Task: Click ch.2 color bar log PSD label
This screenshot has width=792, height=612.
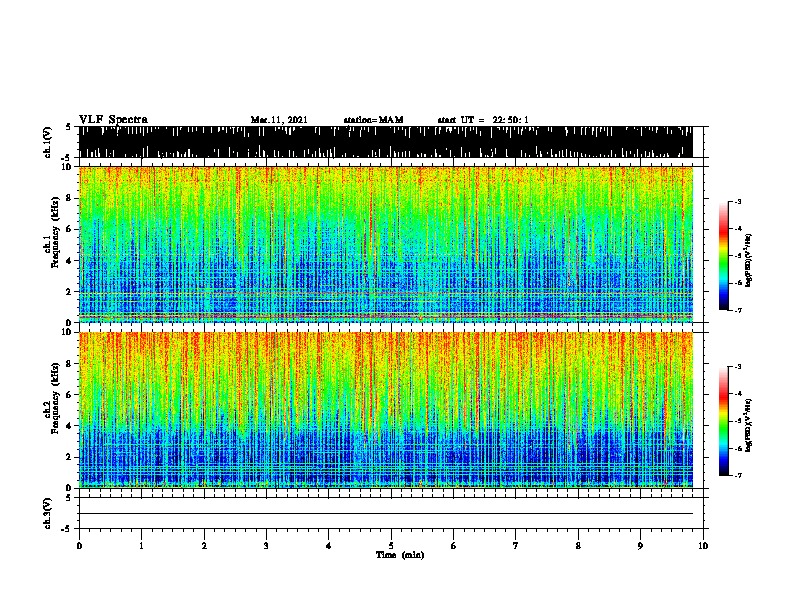Action: click(x=748, y=425)
